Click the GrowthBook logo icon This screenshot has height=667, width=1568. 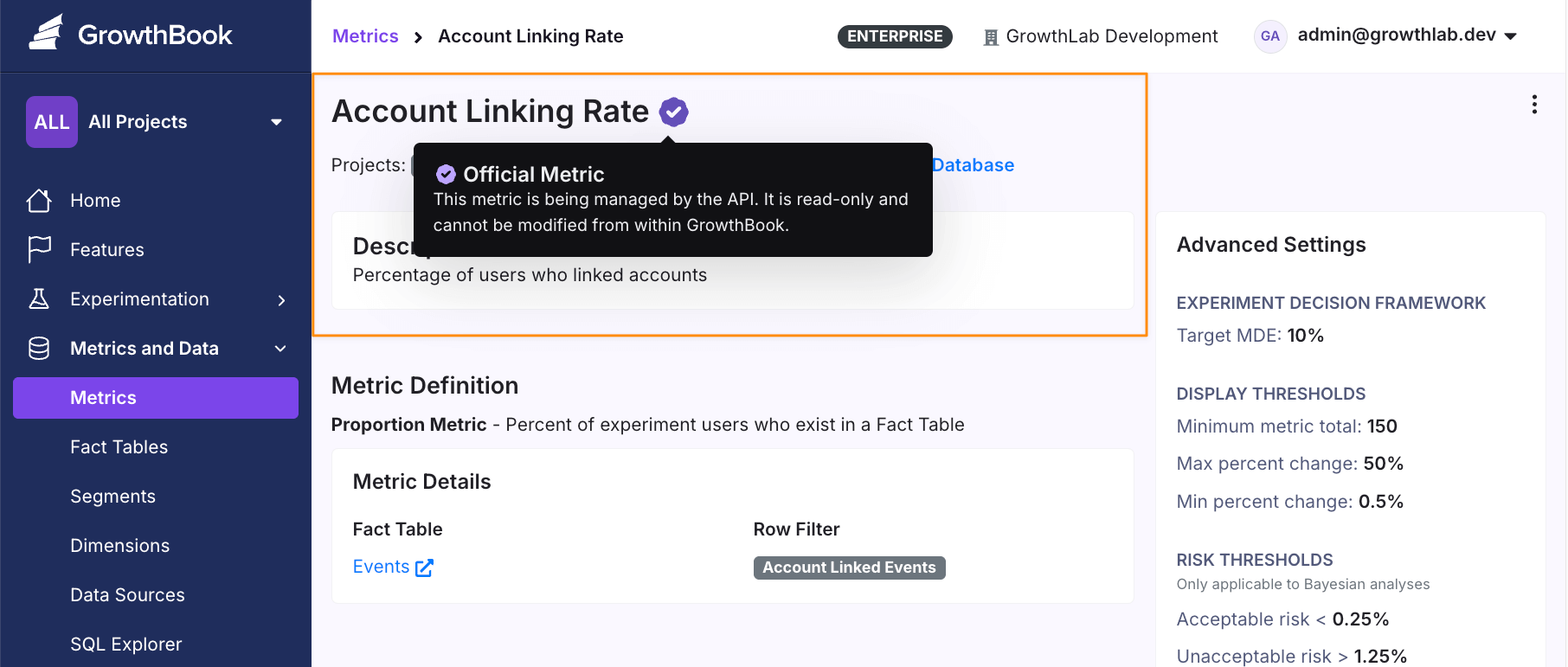tap(47, 34)
